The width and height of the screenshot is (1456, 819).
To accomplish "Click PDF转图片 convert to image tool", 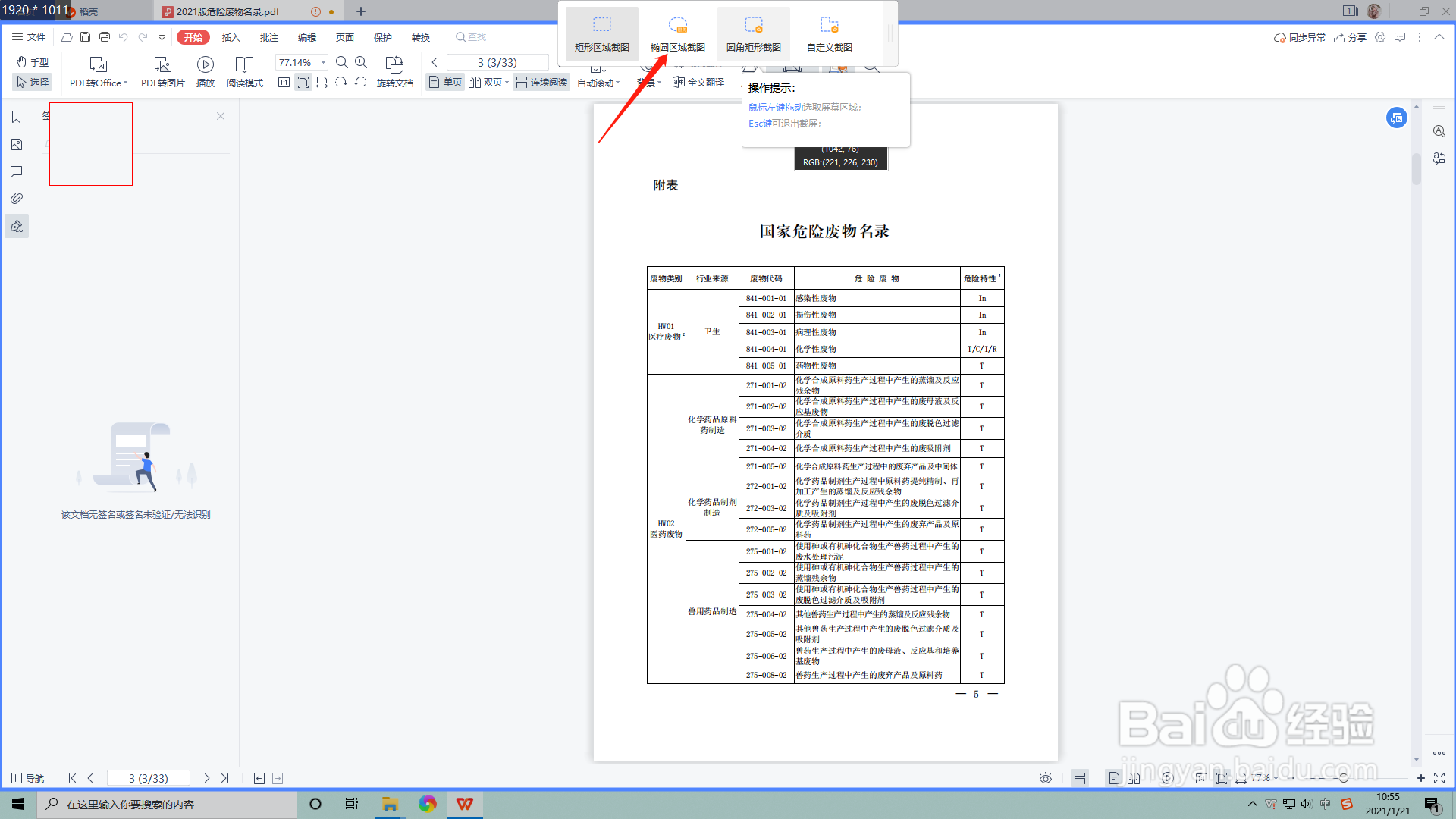I will coord(163,72).
